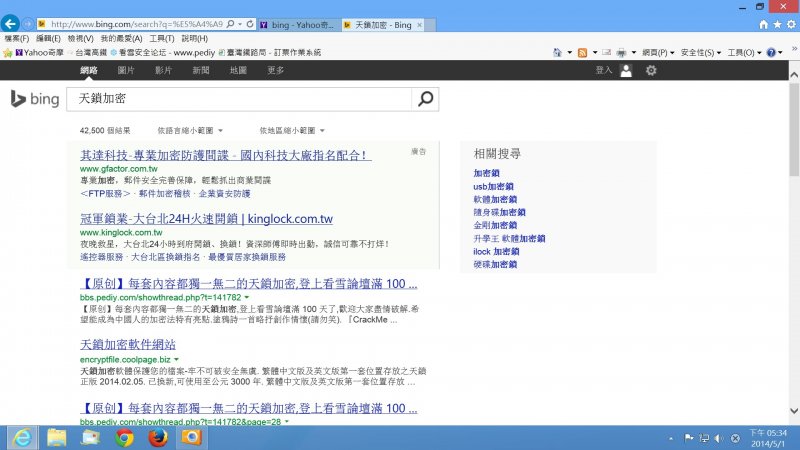The width and height of the screenshot is (800, 450).
Task: Select the 圖片 Bing navigation tab
Action: (x=126, y=70)
